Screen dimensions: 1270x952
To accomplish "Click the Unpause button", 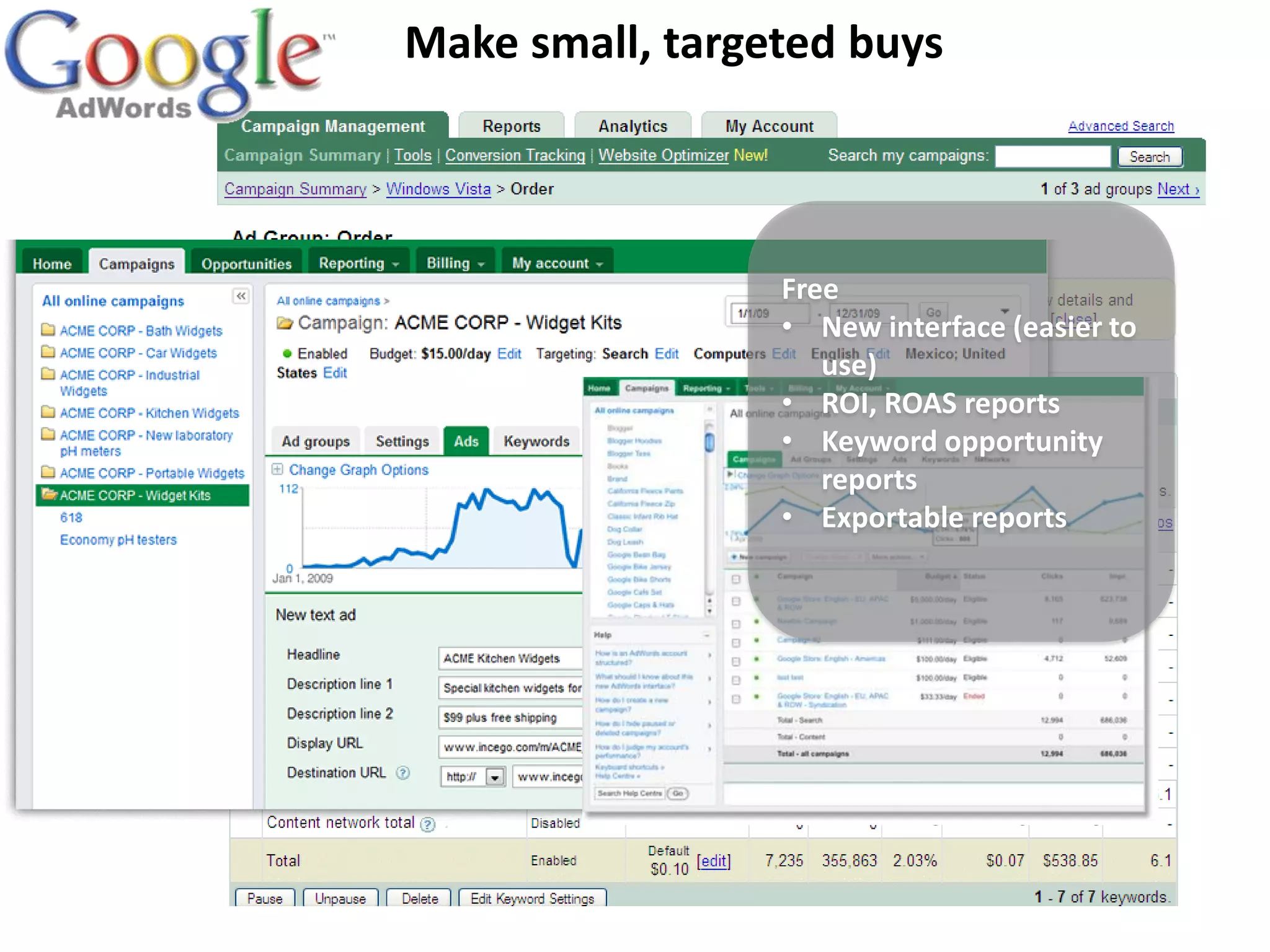I will tap(340, 898).
